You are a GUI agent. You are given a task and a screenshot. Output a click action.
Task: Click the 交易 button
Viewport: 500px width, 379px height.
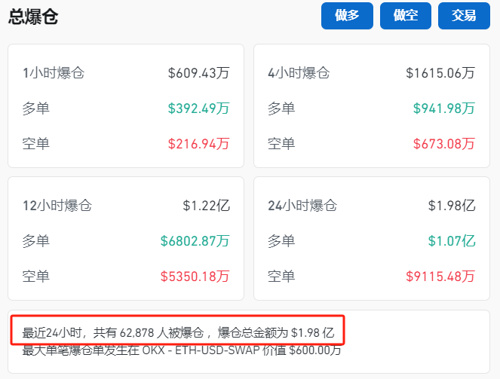pyautogui.click(x=464, y=16)
